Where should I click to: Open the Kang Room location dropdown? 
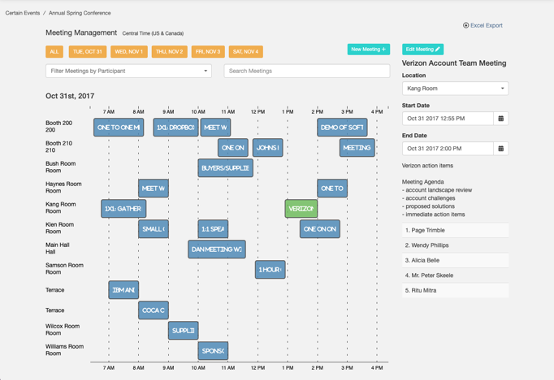[x=455, y=88]
